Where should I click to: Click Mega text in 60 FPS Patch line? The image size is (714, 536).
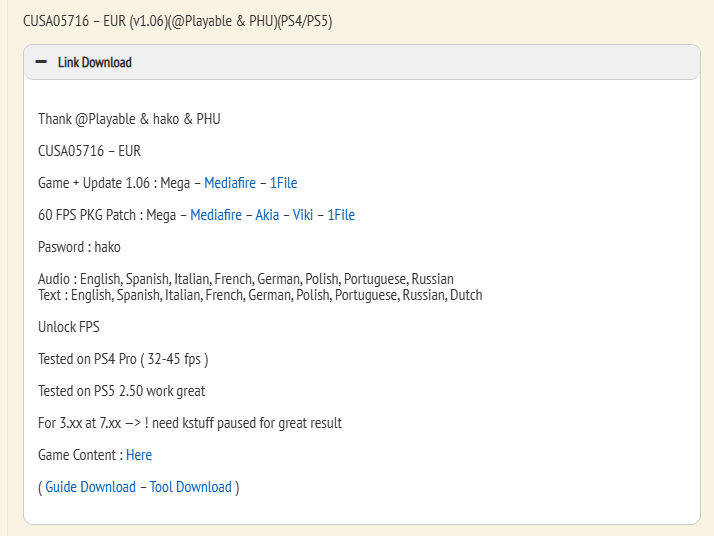point(161,215)
